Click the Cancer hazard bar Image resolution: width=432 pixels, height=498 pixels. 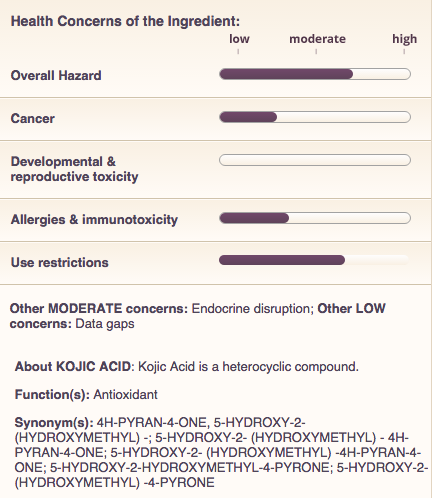(x=315, y=117)
